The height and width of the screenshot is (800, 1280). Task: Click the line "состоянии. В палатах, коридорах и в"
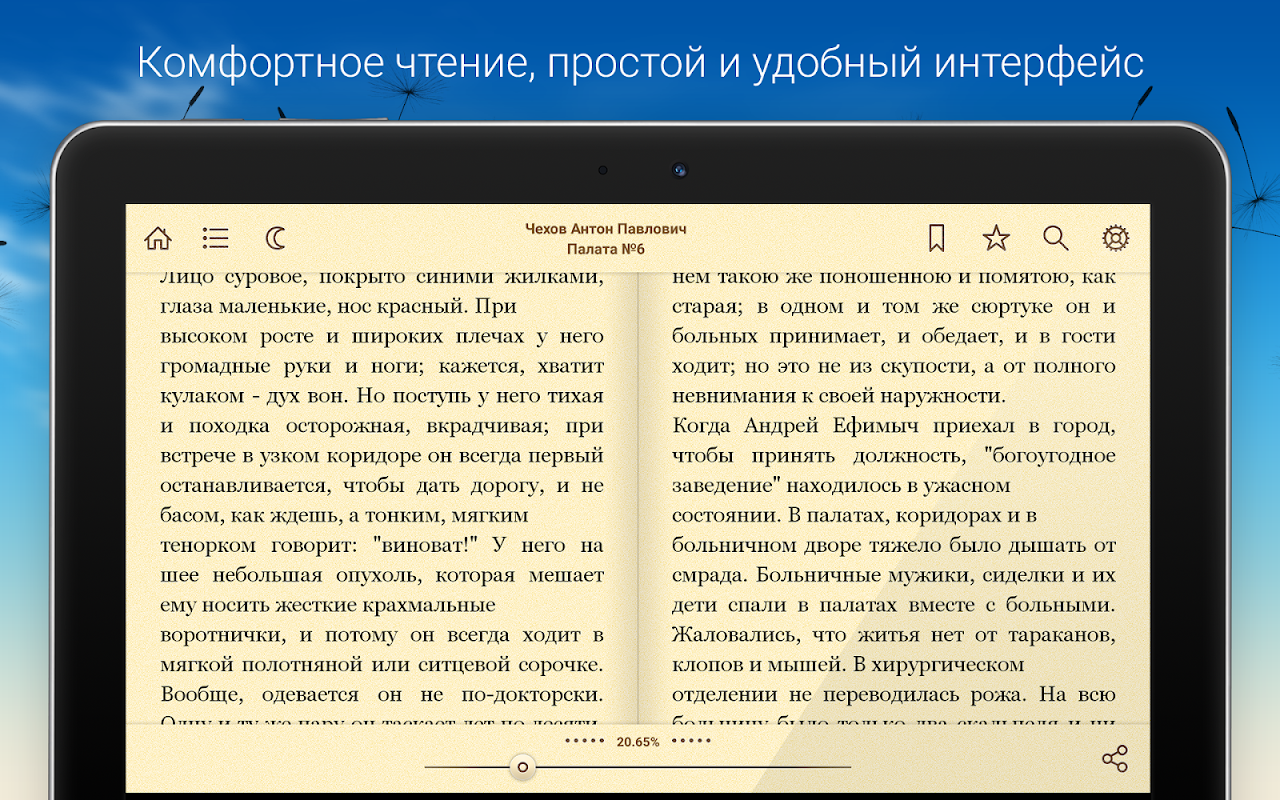(854, 516)
